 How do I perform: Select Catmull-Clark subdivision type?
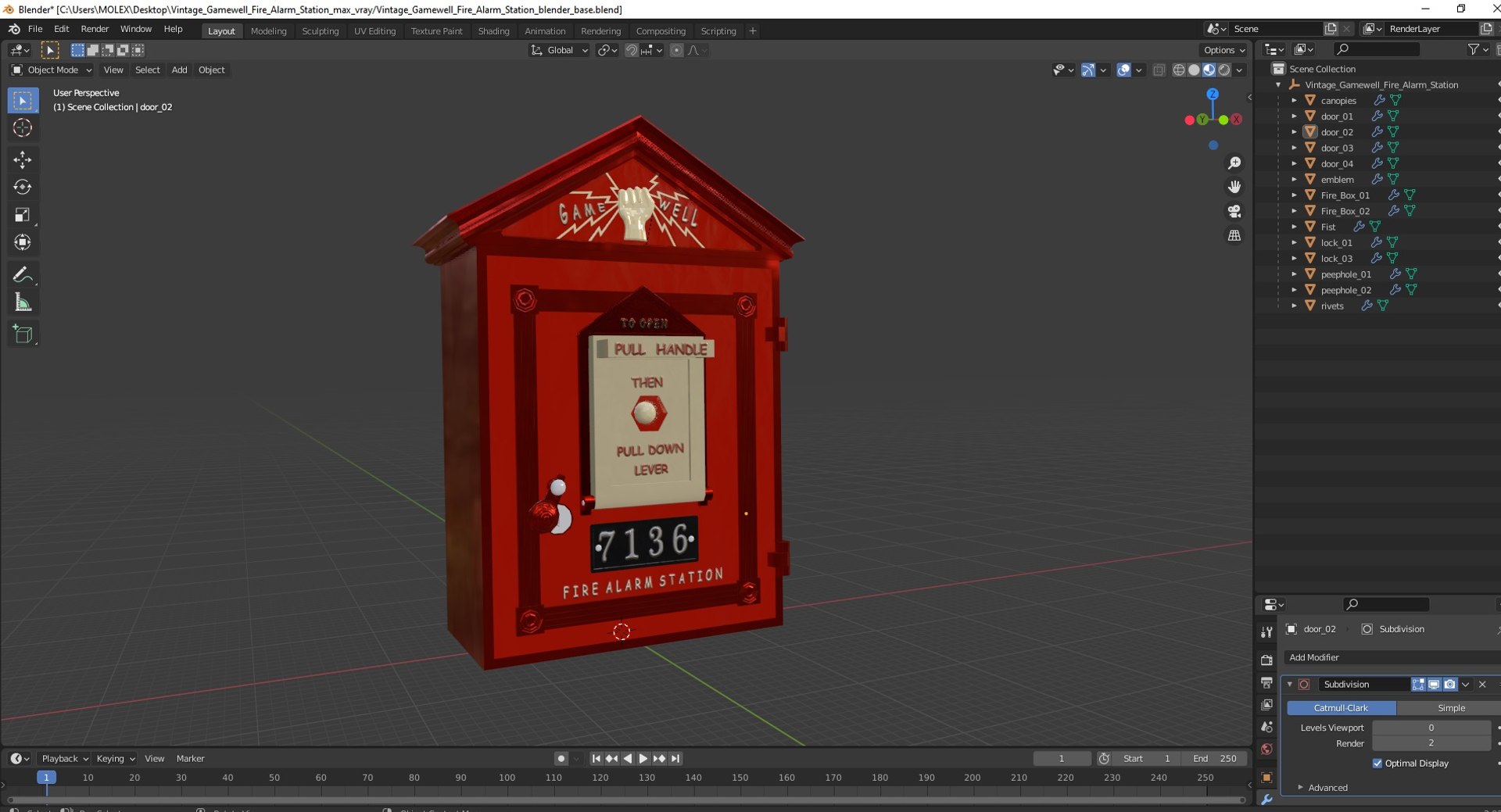pyautogui.click(x=1341, y=708)
